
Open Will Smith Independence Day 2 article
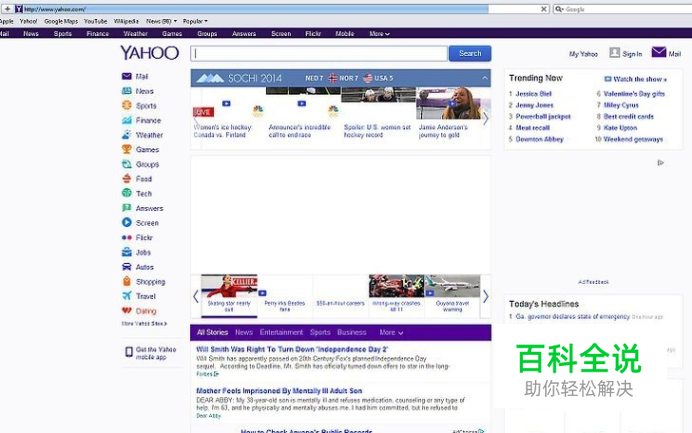coord(292,349)
